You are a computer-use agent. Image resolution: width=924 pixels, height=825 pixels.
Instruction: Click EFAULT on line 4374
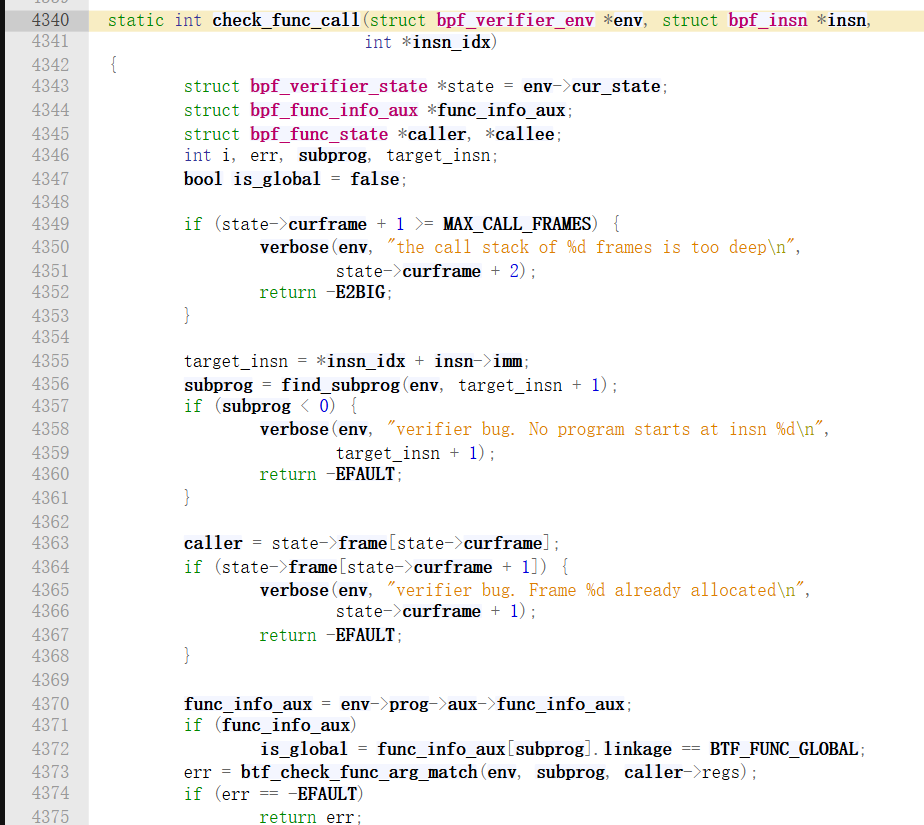click(327, 794)
